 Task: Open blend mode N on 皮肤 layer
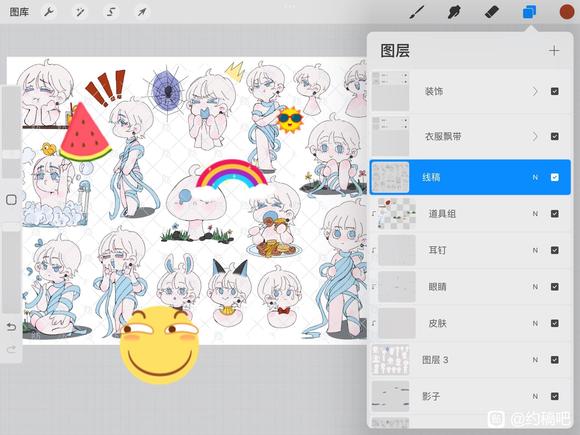point(535,323)
